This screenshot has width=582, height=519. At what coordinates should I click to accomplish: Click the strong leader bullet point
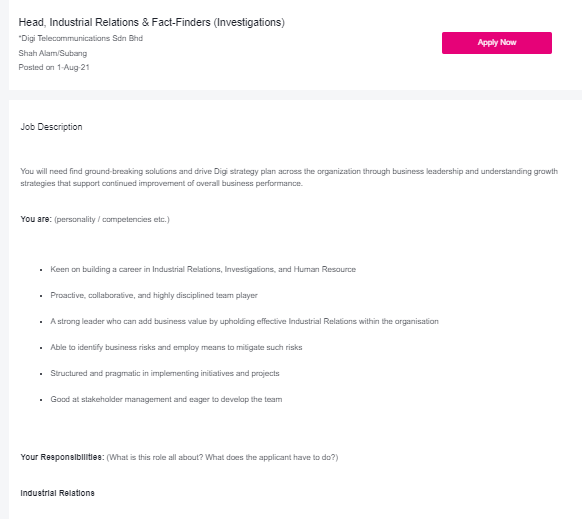[244, 321]
